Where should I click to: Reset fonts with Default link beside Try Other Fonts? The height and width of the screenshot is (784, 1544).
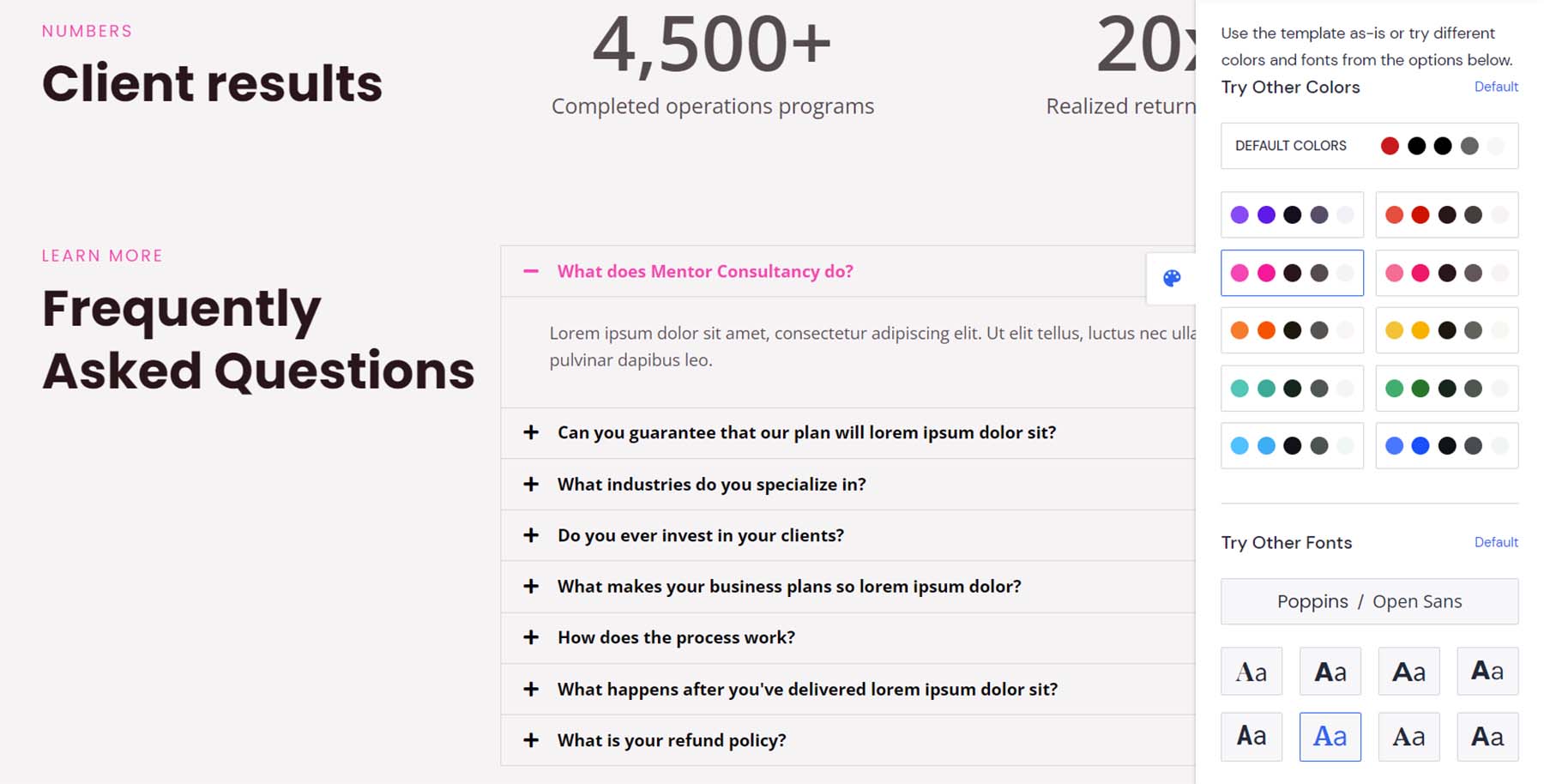[x=1496, y=542]
